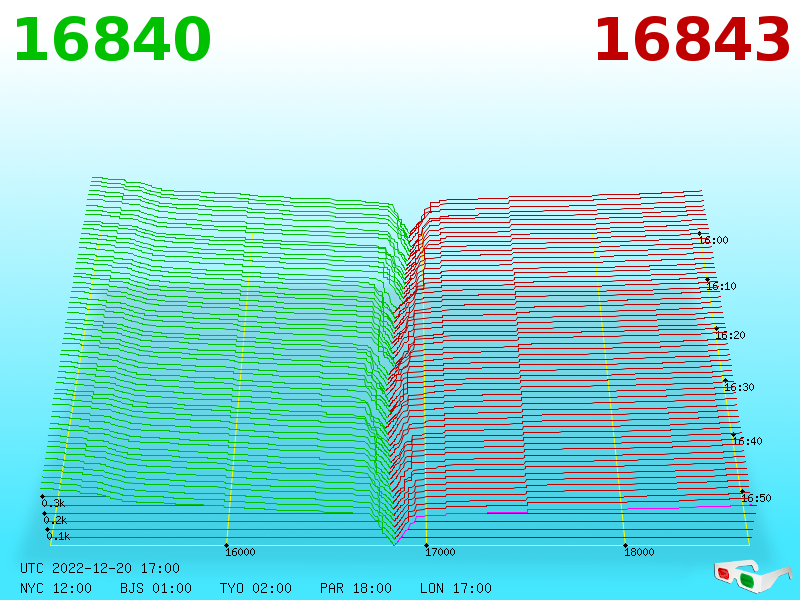Click the 16000 price axis label

pos(240,552)
